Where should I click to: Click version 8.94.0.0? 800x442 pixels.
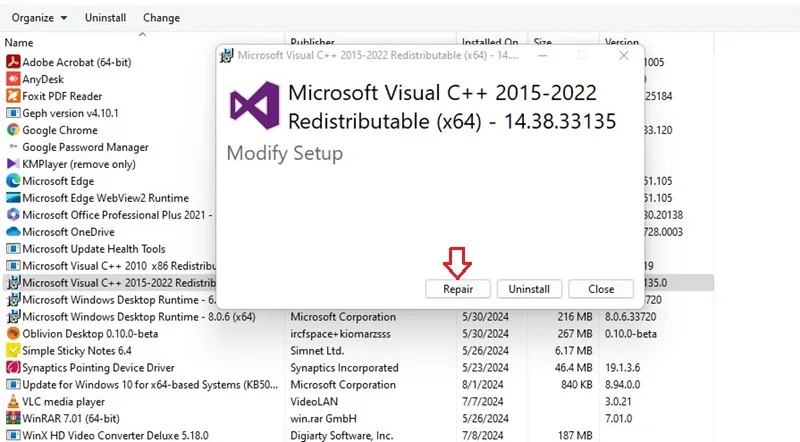pos(622,384)
